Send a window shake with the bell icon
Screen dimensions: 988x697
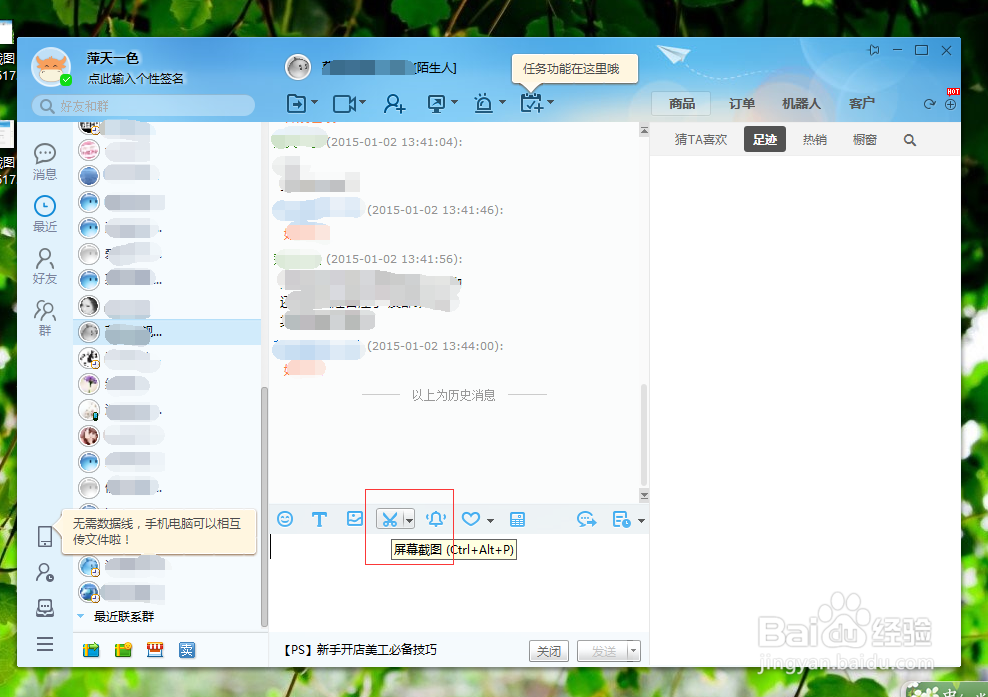coord(435,519)
